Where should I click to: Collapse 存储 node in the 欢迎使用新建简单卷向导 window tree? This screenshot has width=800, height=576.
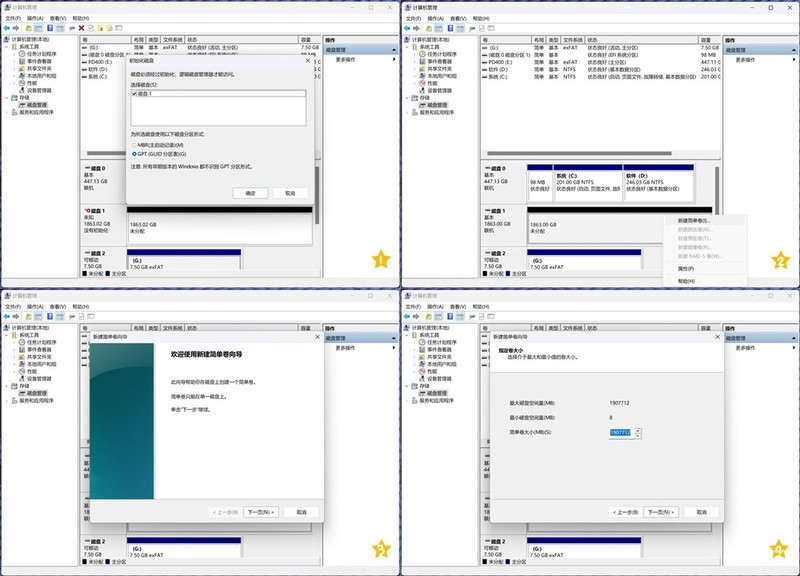tap(7, 386)
